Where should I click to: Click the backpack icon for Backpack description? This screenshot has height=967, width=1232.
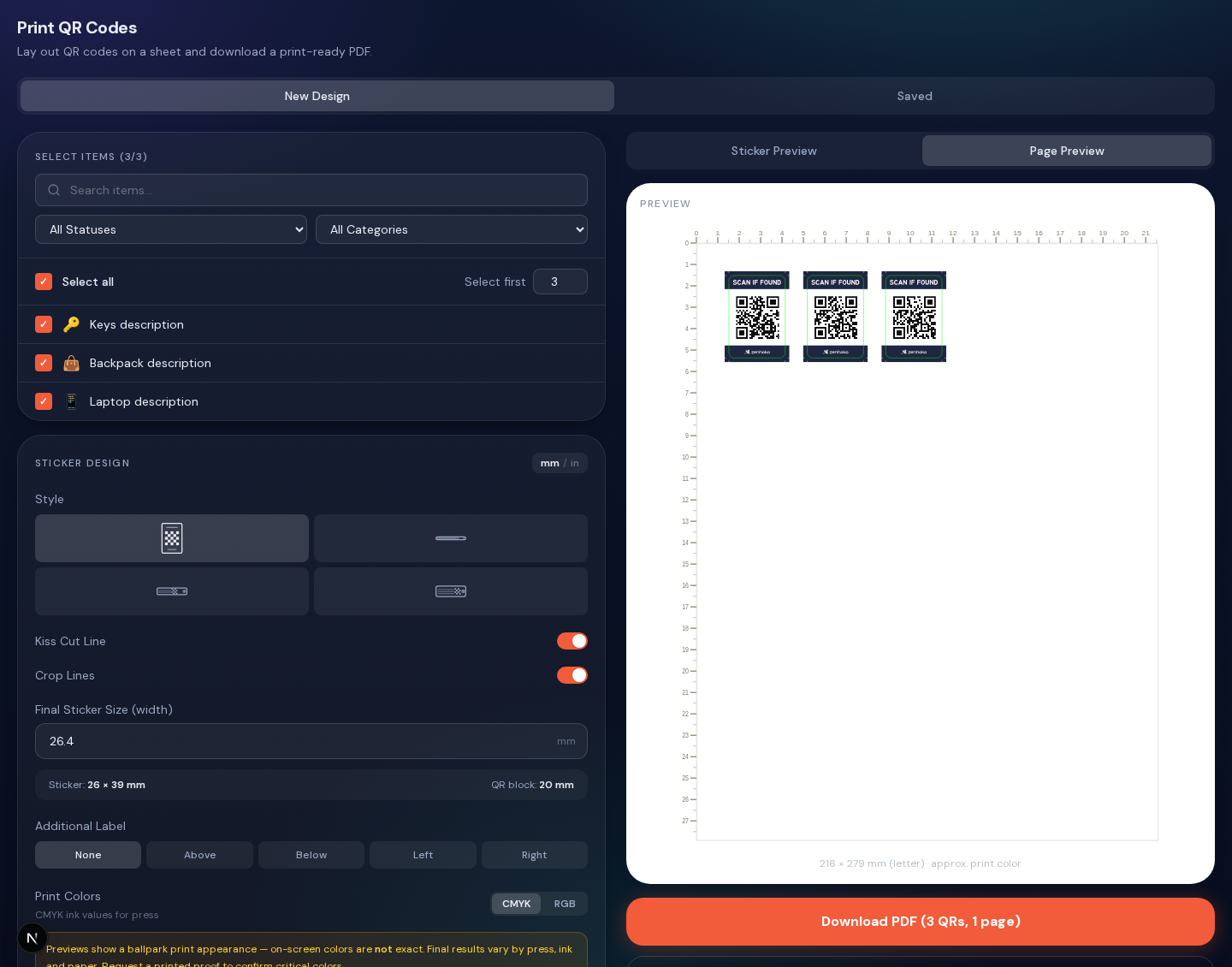(x=72, y=363)
